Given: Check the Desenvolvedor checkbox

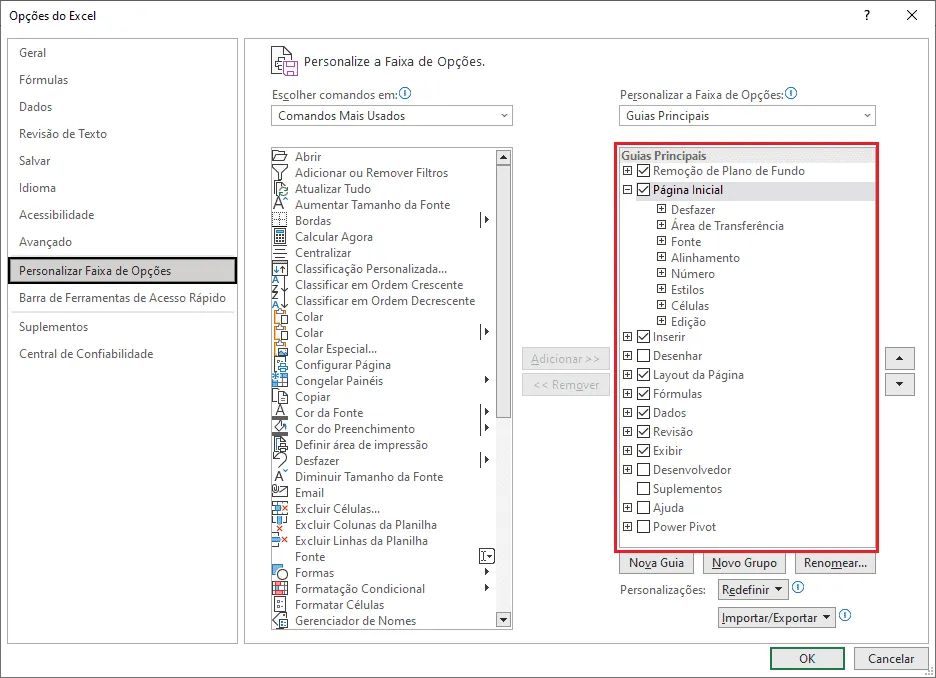Looking at the screenshot, I should [x=643, y=470].
